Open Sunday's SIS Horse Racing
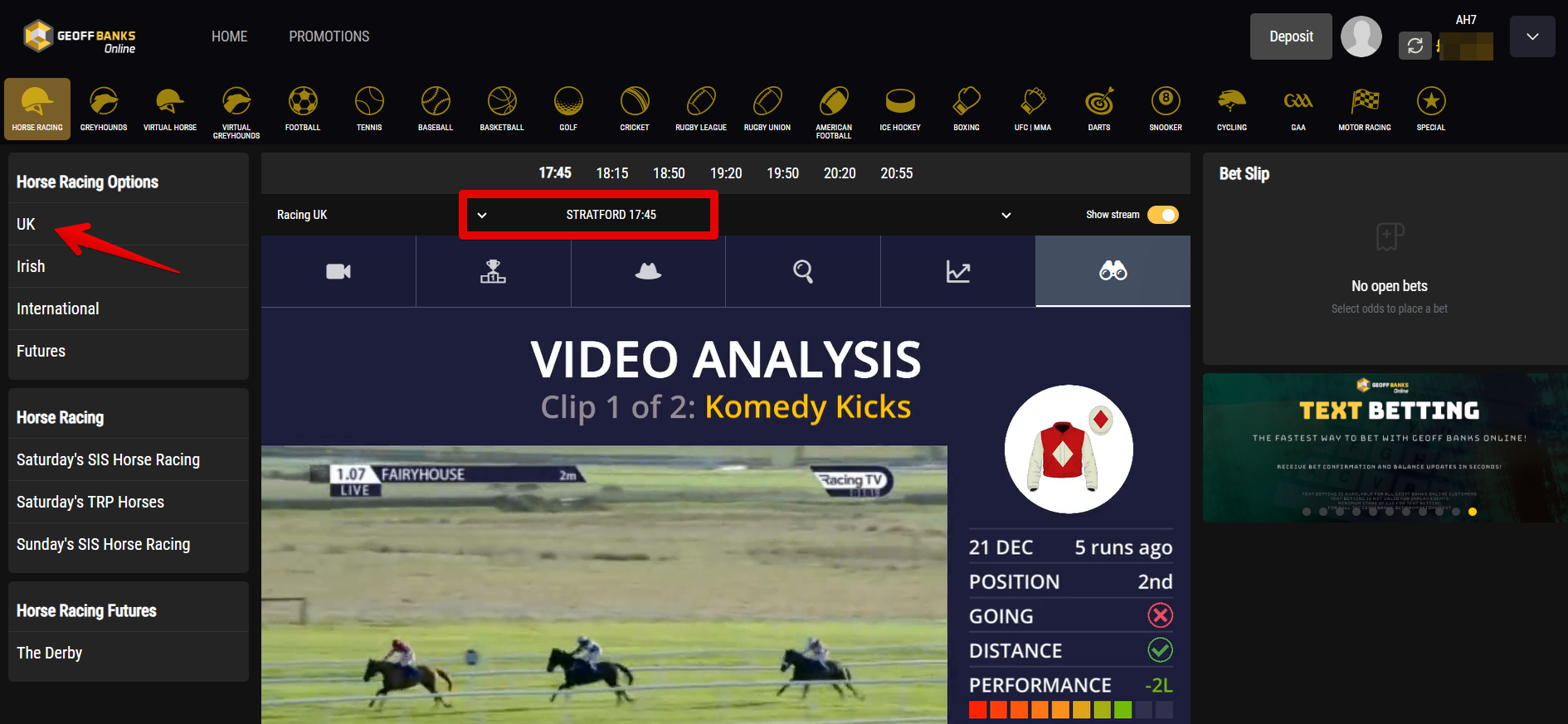This screenshot has width=1568, height=724. (129, 544)
